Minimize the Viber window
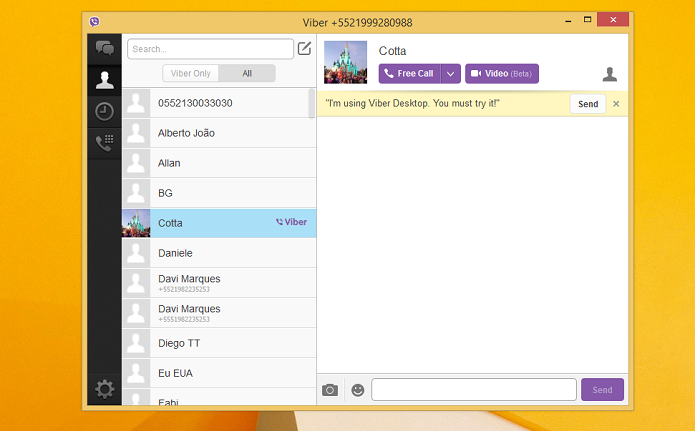The height and width of the screenshot is (431, 695). pyautogui.click(x=568, y=20)
